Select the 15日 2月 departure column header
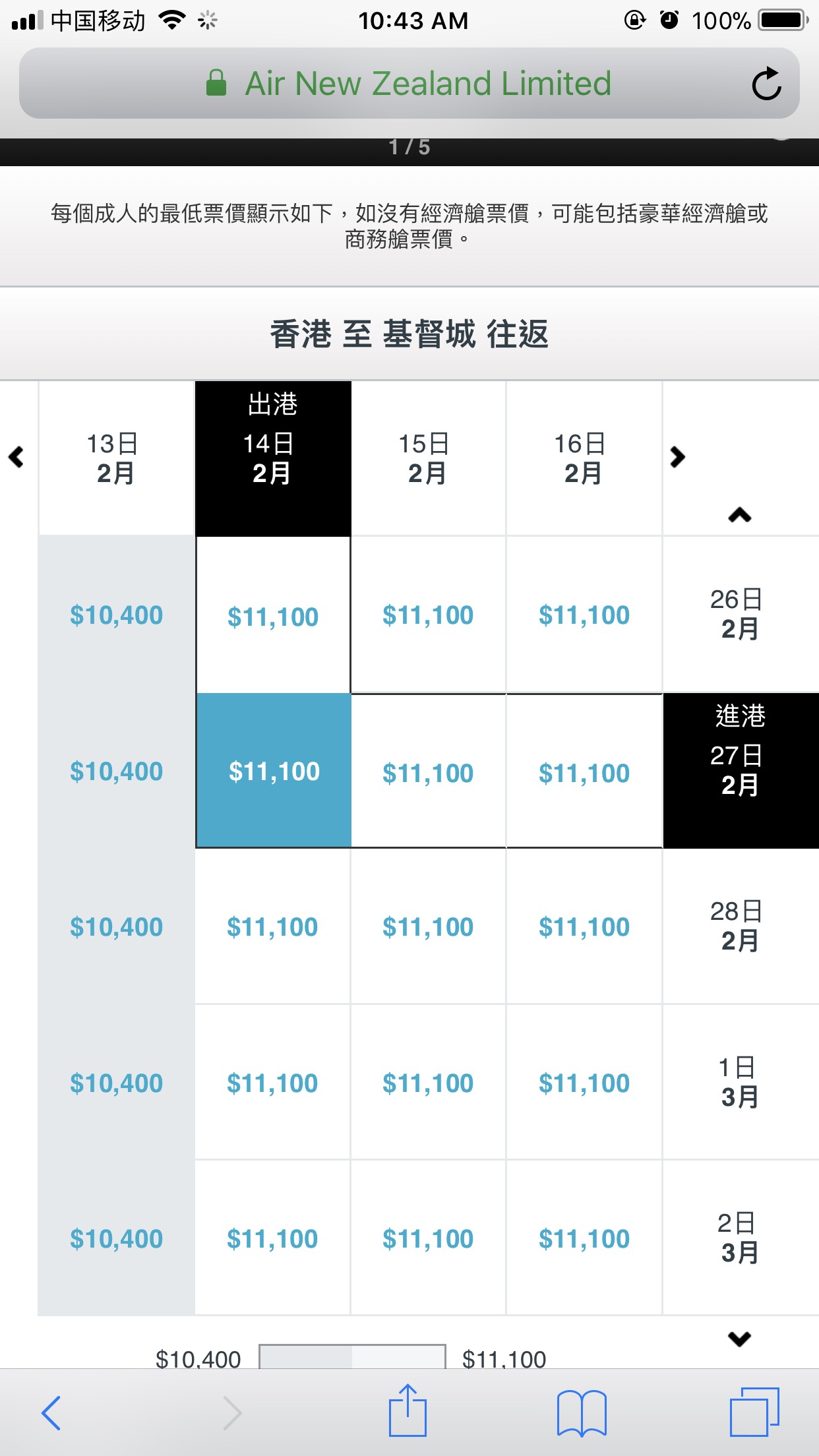Image resolution: width=819 pixels, height=1456 pixels. click(428, 458)
